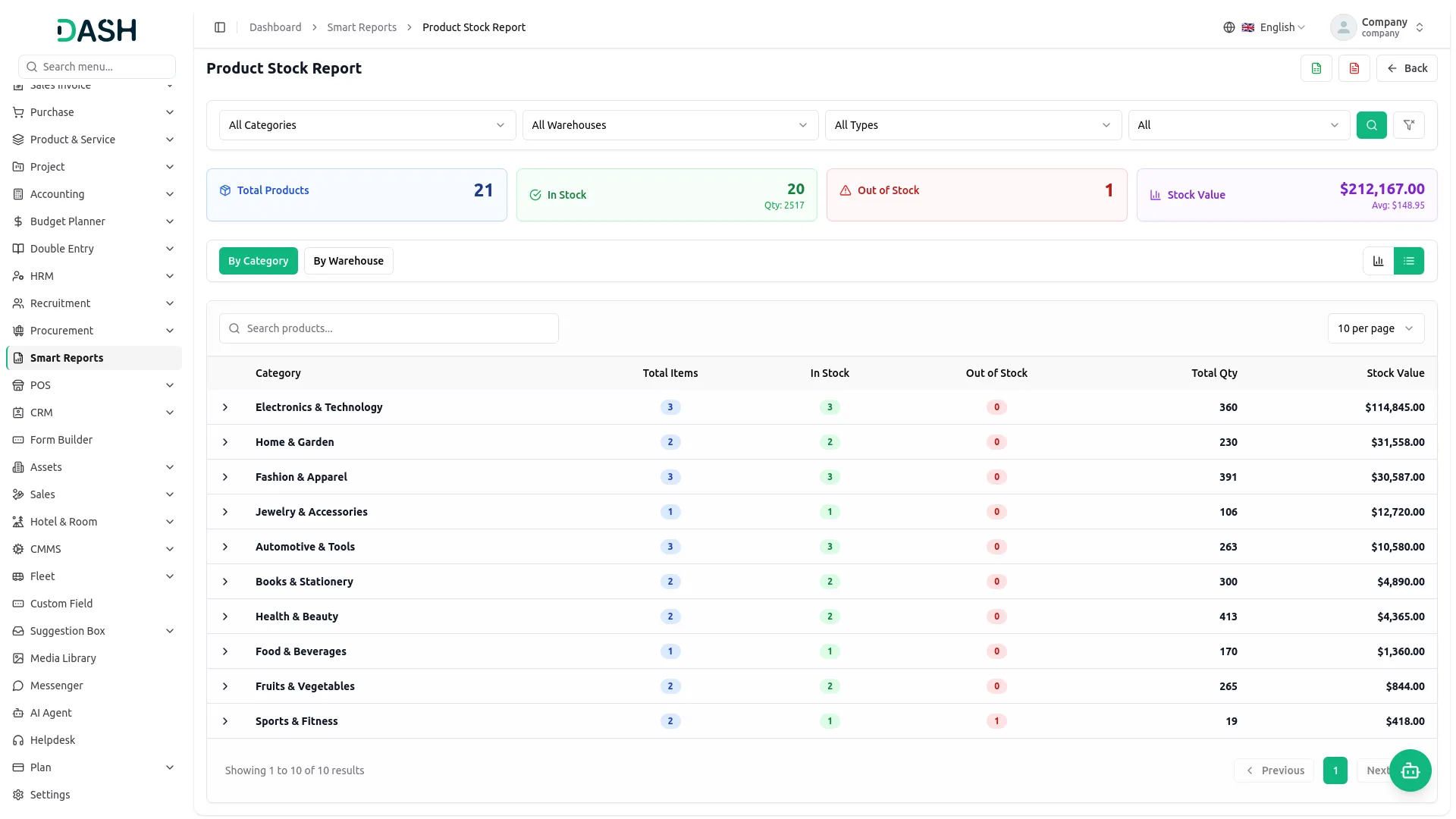Open Smart Reports breadcrumb link
Image resolution: width=1456 pixels, height=819 pixels.
click(362, 27)
